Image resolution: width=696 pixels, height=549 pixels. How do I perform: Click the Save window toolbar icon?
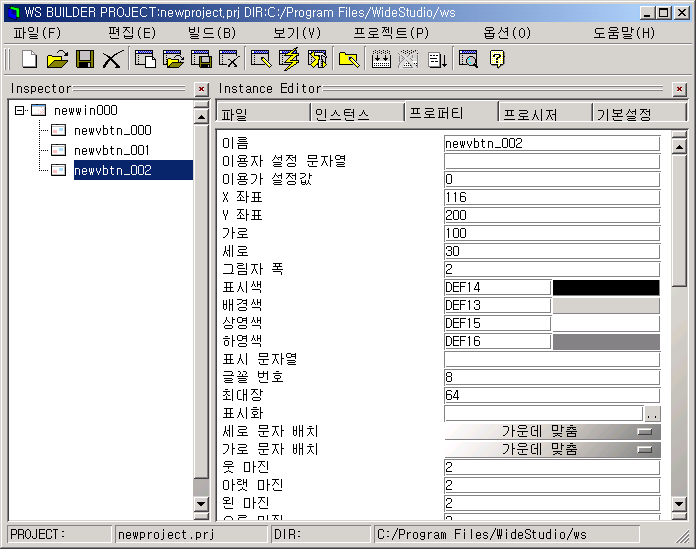201,59
